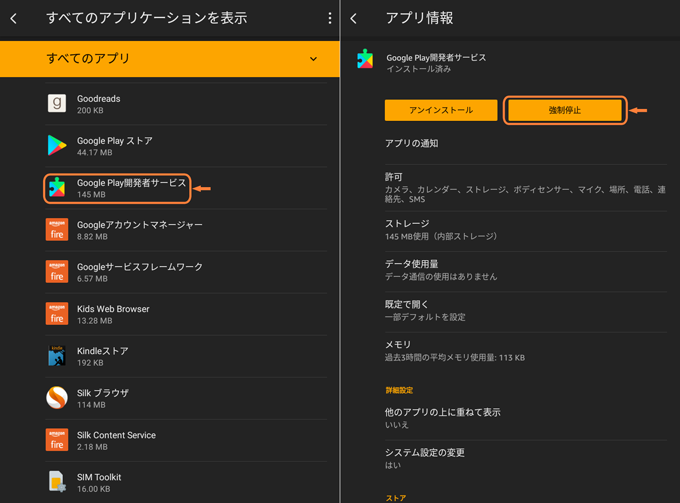Image resolution: width=680 pixels, height=503 pixels.
Task: Open アプリの通知 settings
Action: [x=526, y=144]
